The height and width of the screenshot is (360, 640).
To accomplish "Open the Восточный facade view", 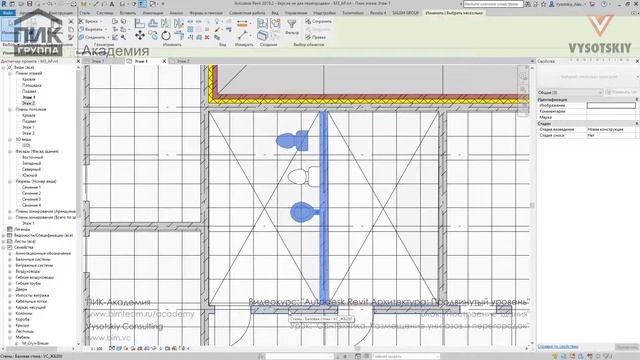I will [x=33, y=157].
